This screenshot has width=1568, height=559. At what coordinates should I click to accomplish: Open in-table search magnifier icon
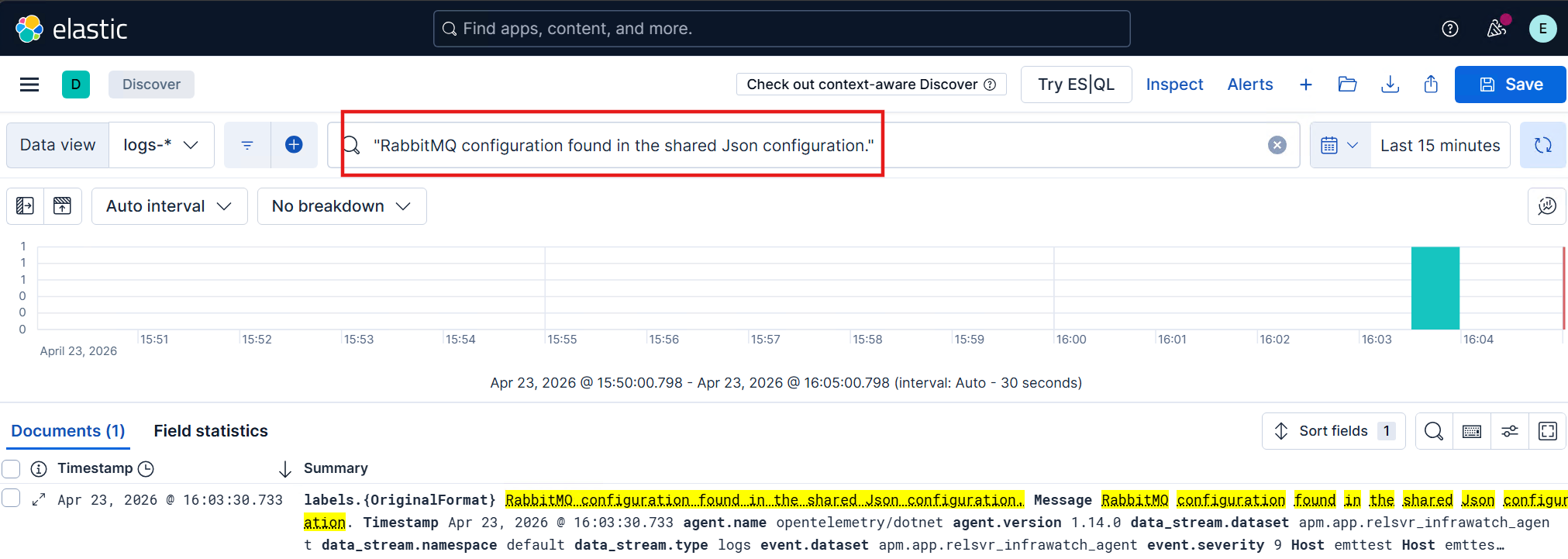(x=1434, y=431)
